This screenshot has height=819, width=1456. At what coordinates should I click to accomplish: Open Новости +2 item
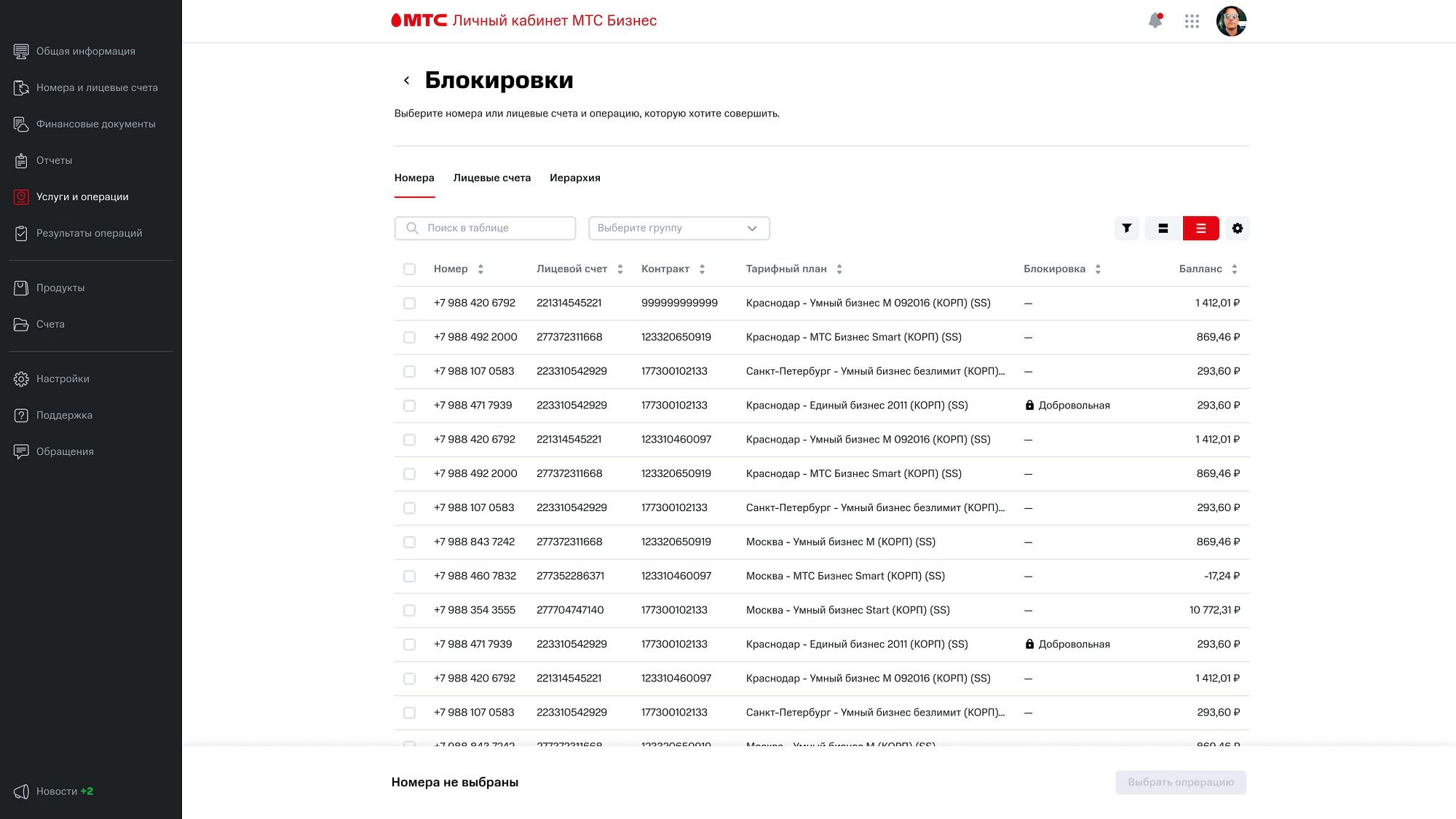[x=53, y=791]
